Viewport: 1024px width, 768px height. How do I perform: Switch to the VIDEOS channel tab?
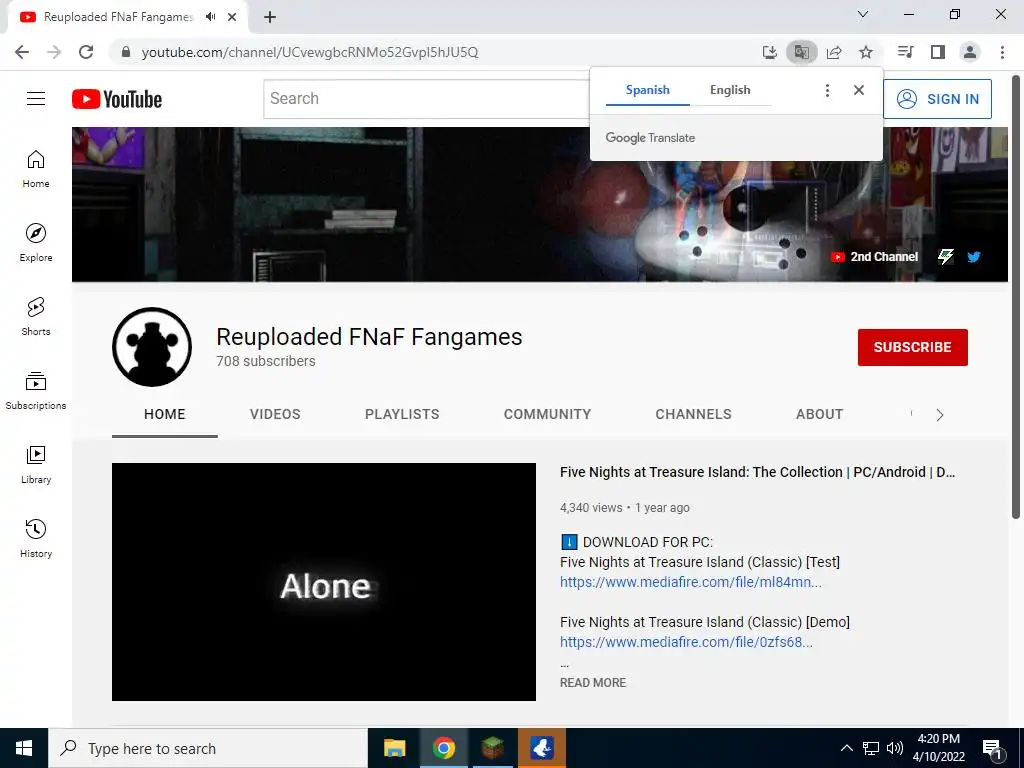coord(275,415)
